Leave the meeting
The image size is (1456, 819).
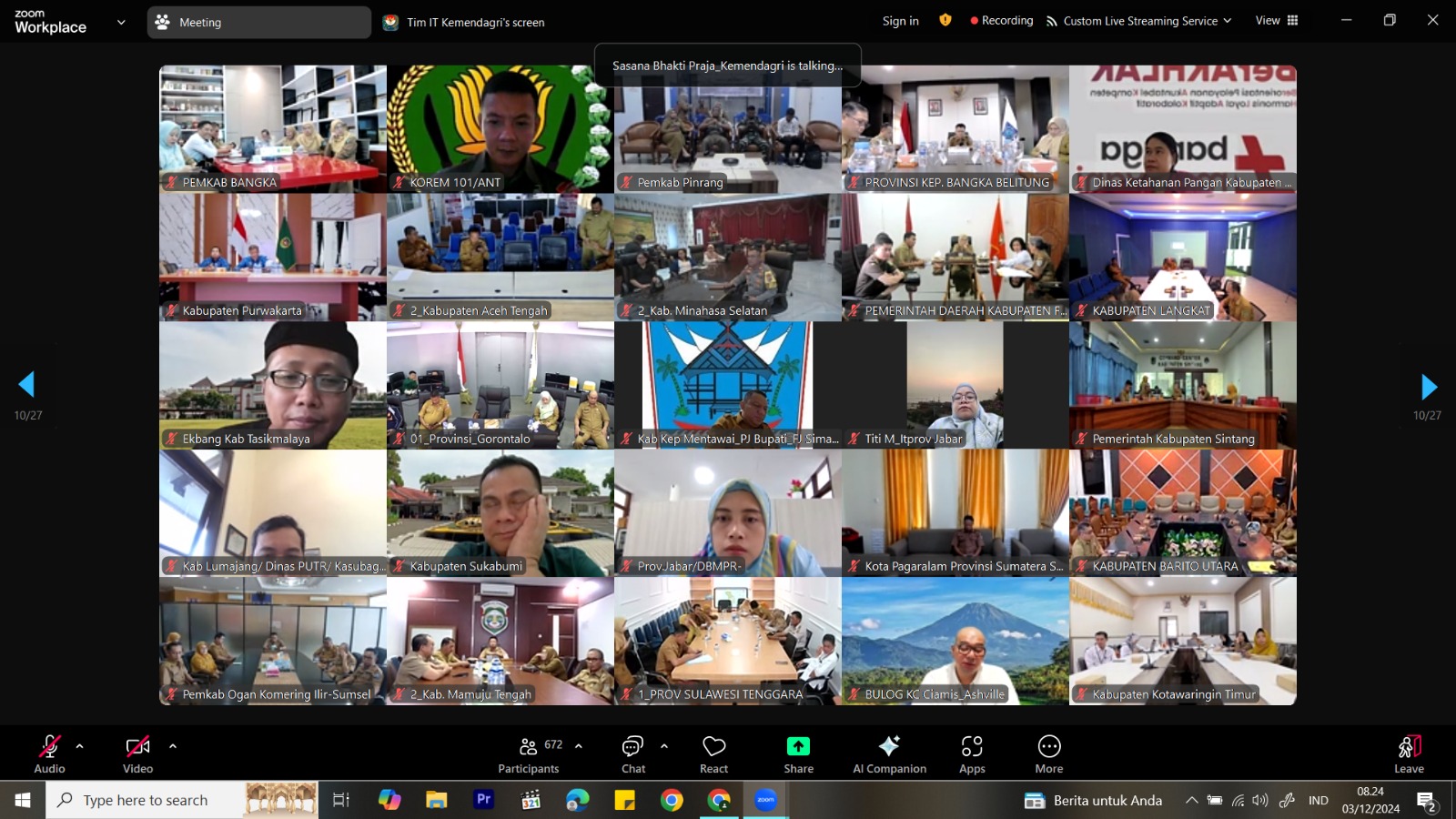(1408, 754)
